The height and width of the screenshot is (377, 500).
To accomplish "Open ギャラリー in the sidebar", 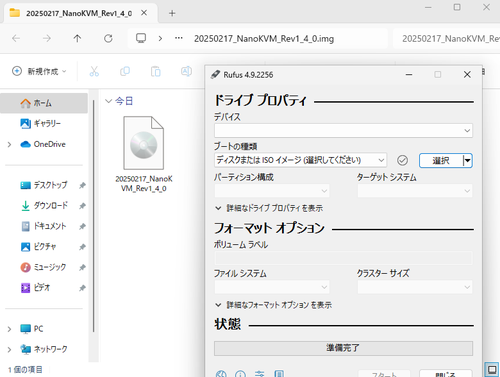I will pyautogui.click(x=44, y=124).
